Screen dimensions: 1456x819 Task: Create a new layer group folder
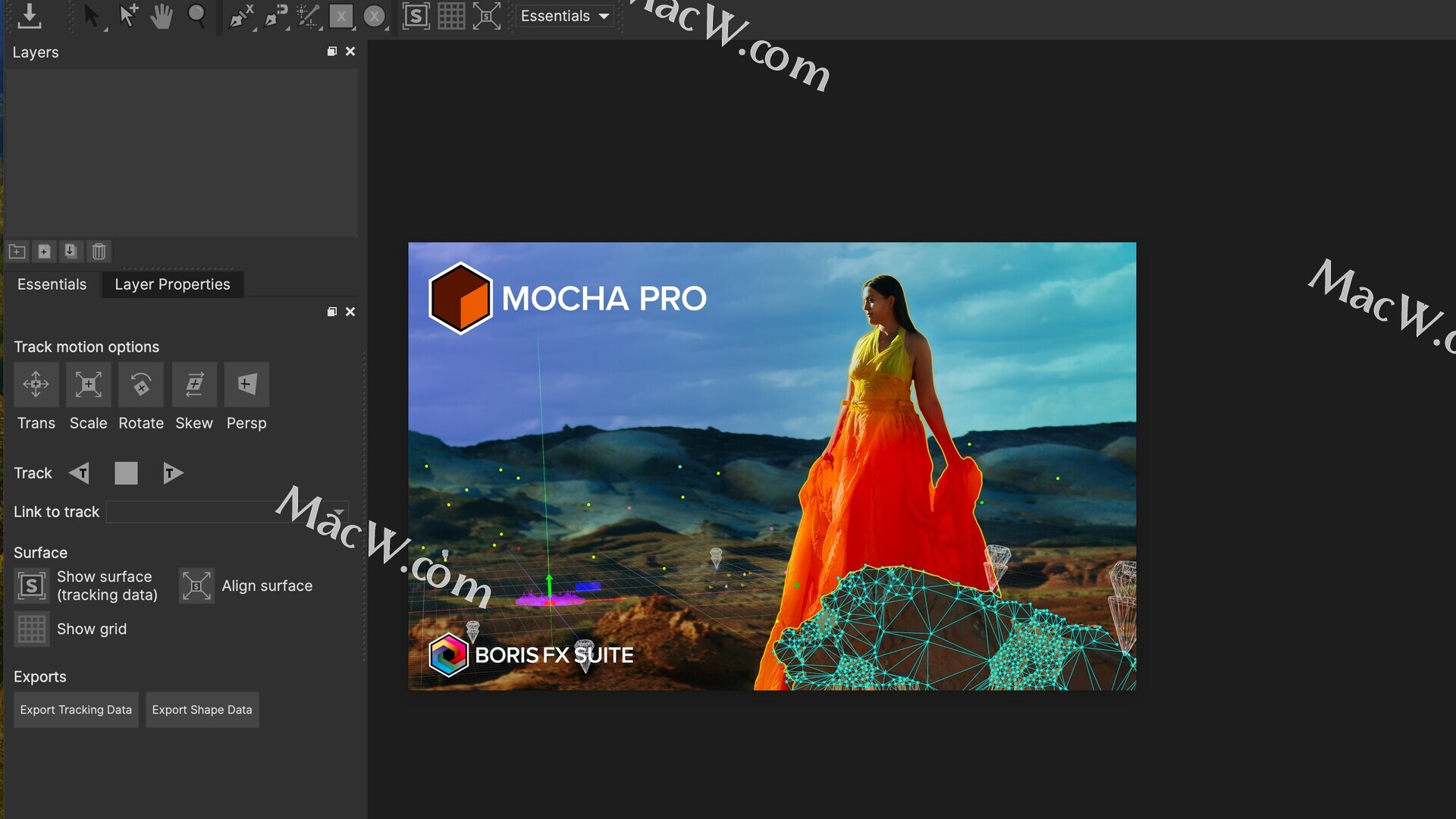point(17,252)
